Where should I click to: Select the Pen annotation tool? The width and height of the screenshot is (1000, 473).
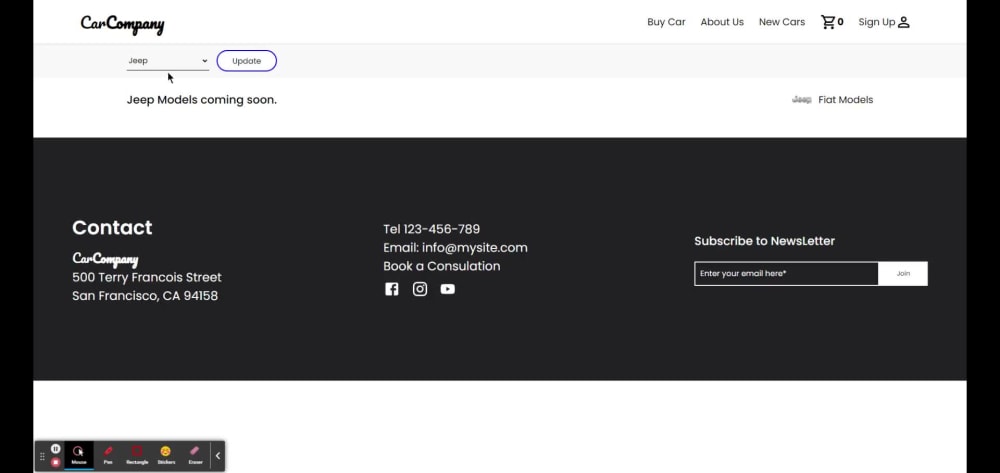(x=108, y=456)
